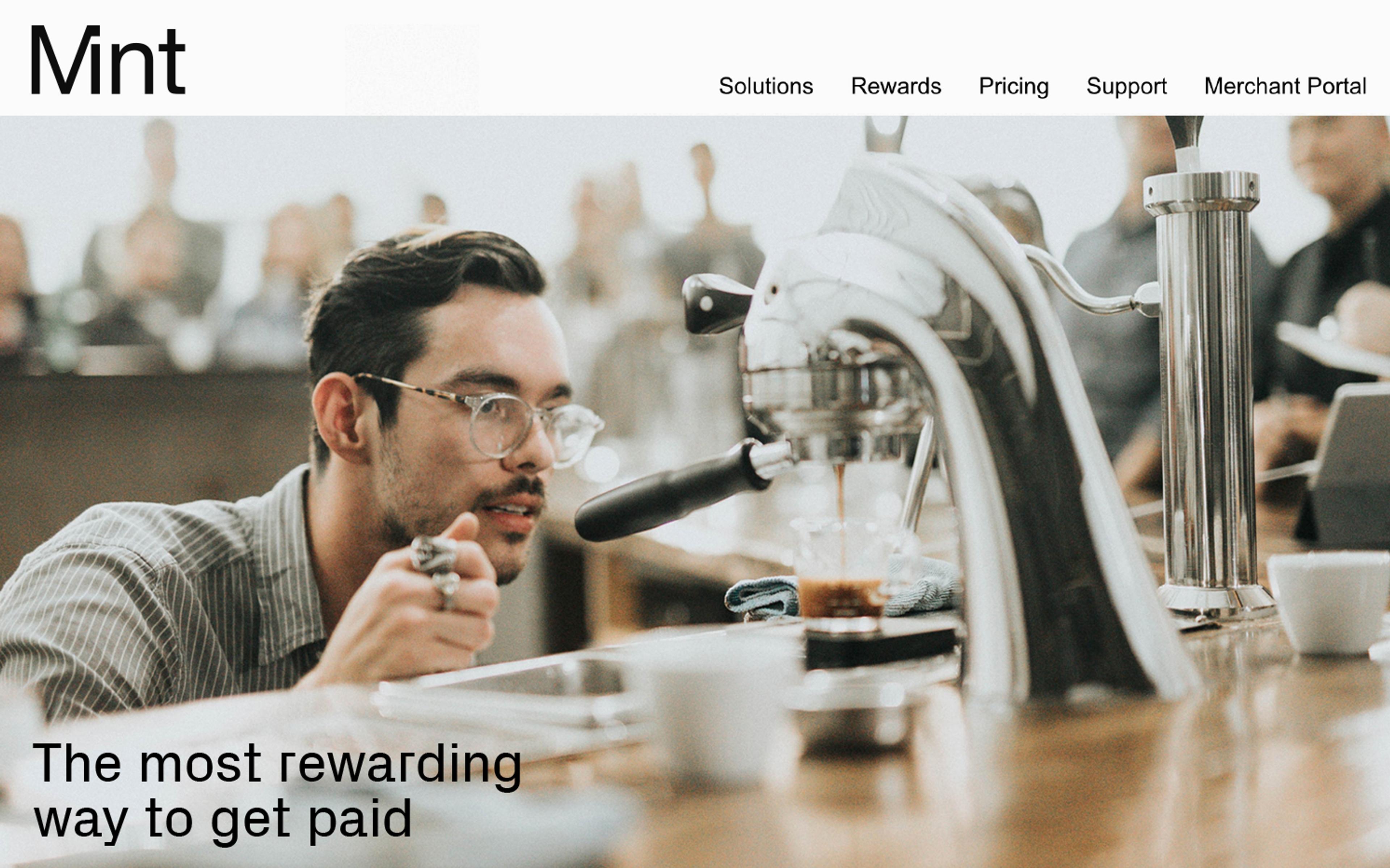The height and width of the screenshot is (868, 1390).
Task: Open the Solutions menu item
Action: (766, 86)
